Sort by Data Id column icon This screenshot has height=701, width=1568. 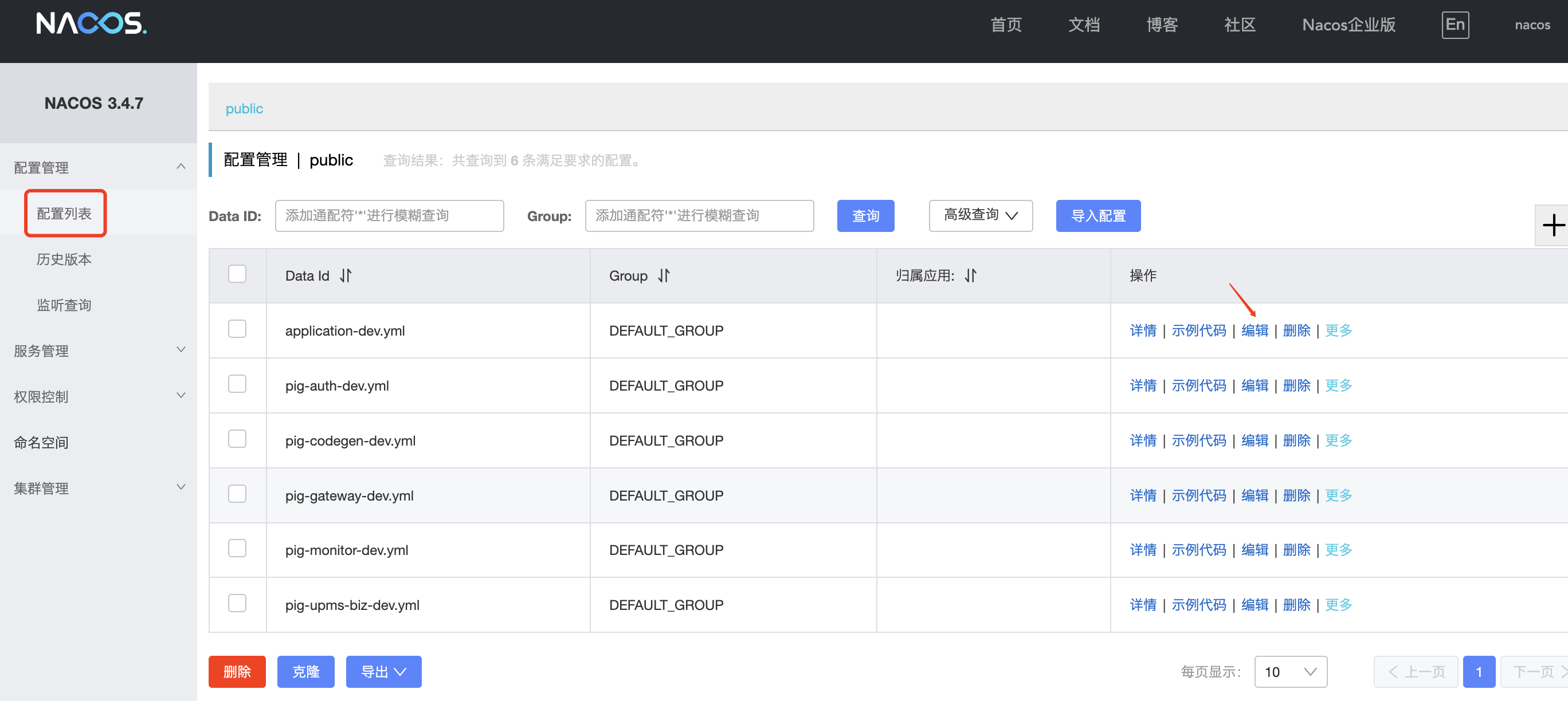[x=346, y=275]
